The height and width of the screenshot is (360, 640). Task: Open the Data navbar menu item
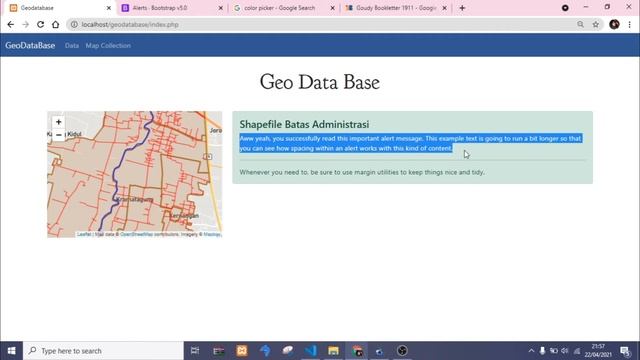(72, 46)
